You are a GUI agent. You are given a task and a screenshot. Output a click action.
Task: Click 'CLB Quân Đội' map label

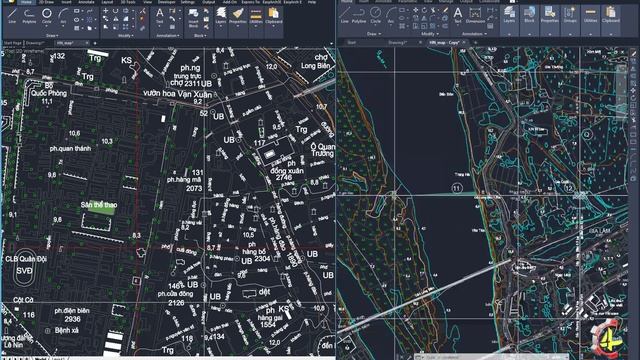[26, 259]
